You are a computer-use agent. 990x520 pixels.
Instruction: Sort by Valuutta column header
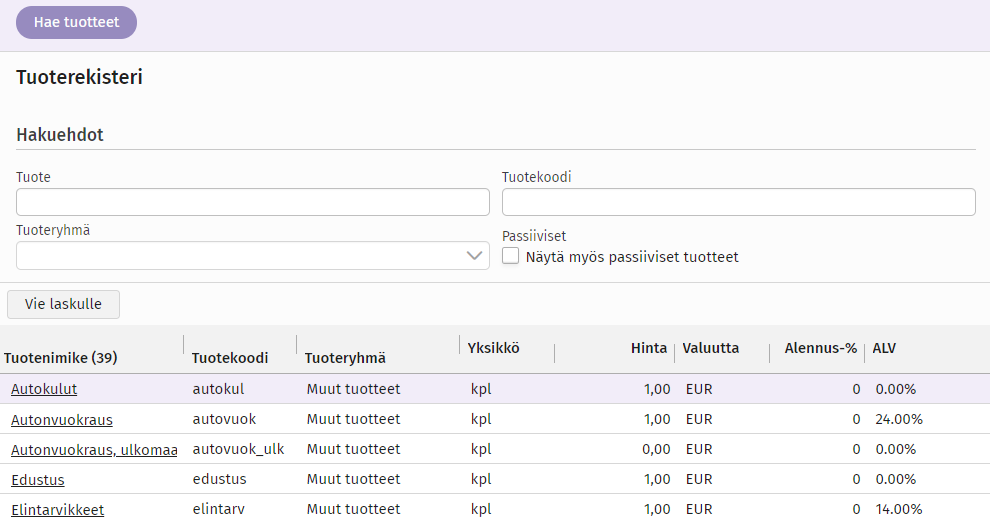[x=710, y=348]
